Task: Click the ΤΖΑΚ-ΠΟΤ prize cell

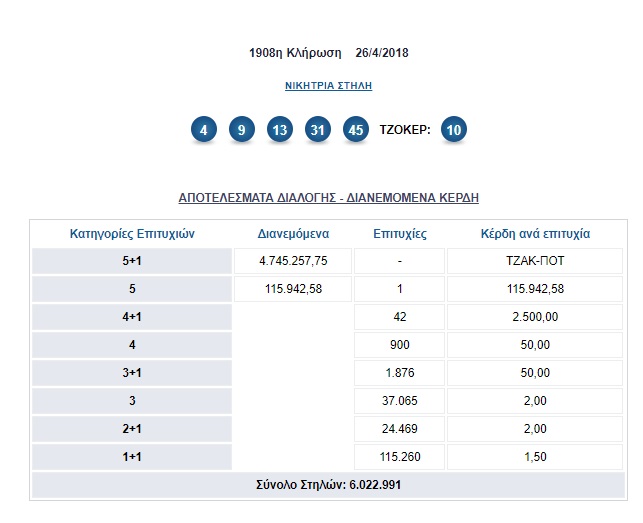Action: pos(535,260)
